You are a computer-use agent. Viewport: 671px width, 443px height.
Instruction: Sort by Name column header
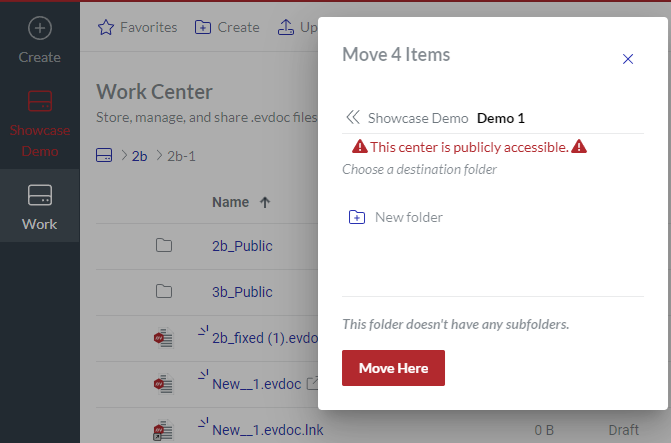tap(231, 202)
